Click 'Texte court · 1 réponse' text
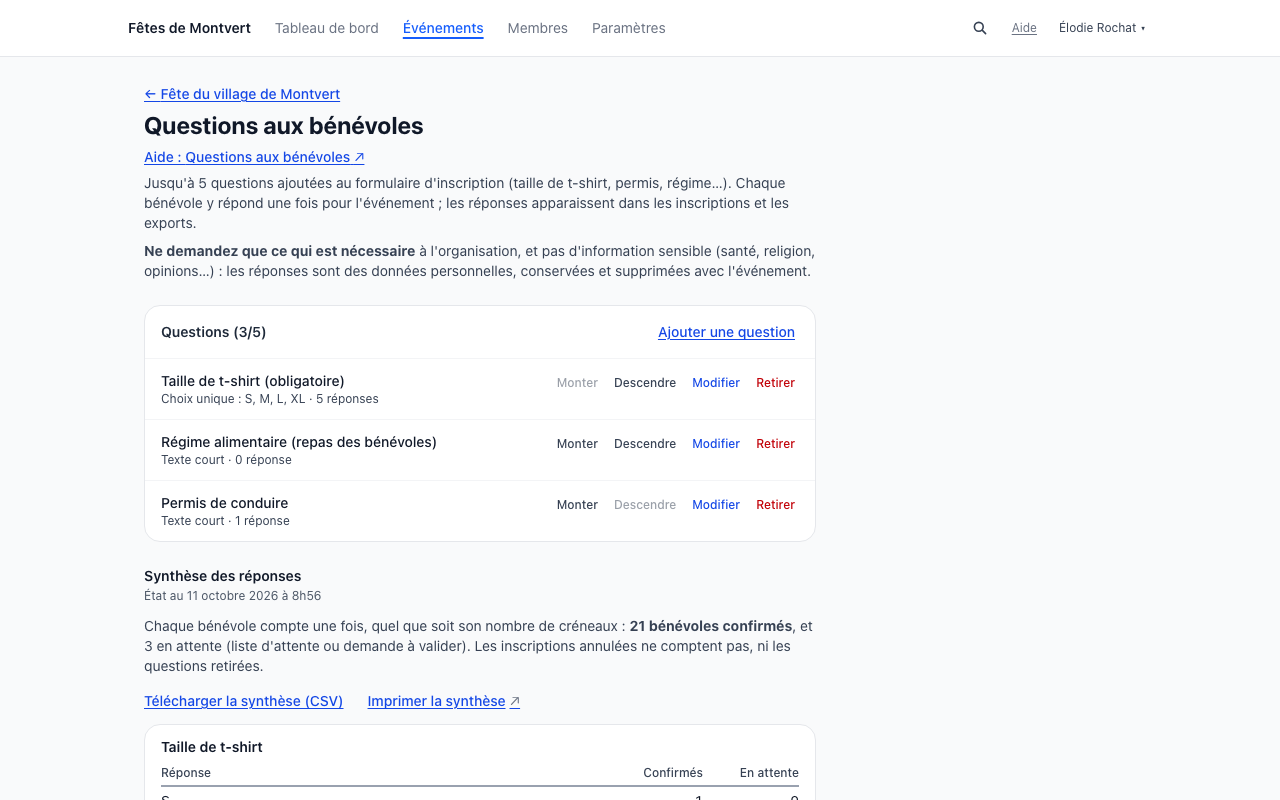The image size is (1280, 800). tap(225, 521)
